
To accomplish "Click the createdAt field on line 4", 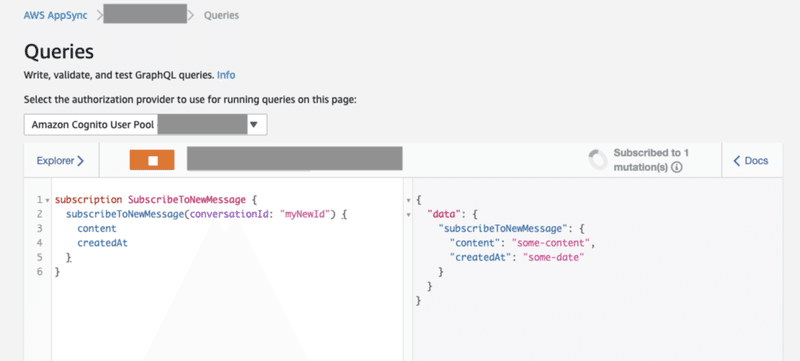I will tap(103, 243).
